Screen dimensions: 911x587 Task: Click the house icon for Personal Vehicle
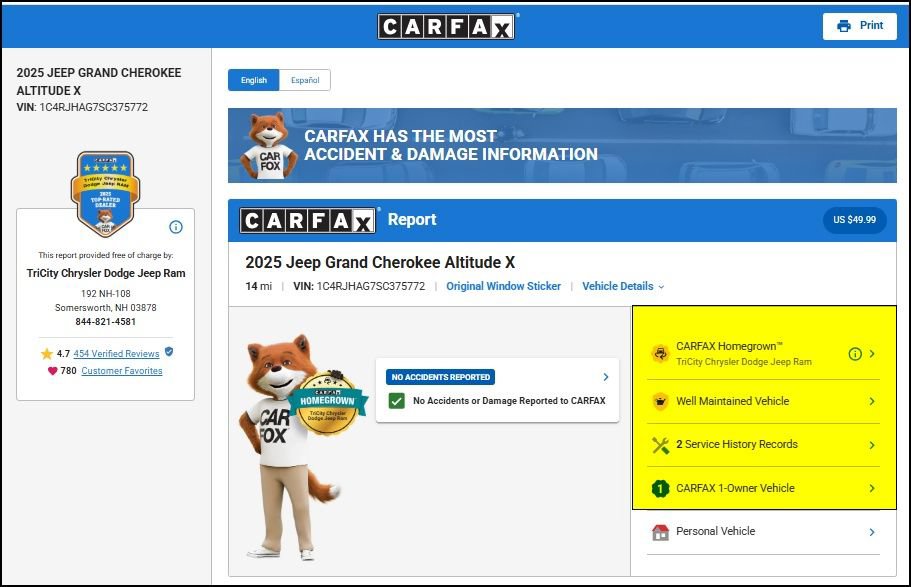pos(660,532)
